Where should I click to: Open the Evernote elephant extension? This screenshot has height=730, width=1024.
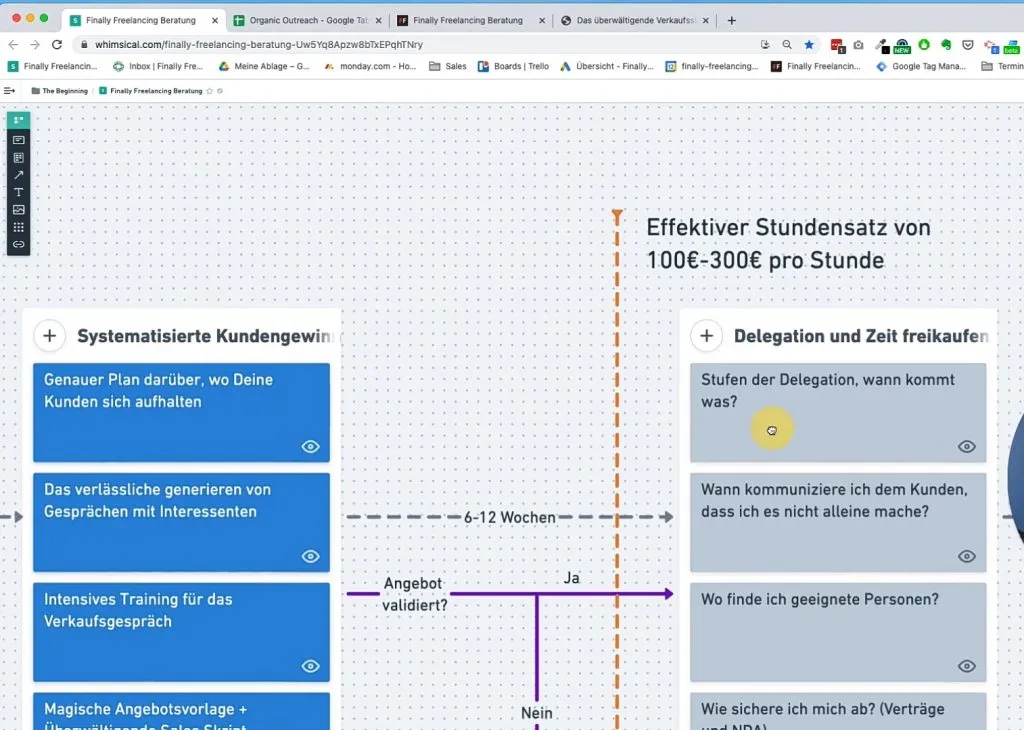[x=946, y=44]
